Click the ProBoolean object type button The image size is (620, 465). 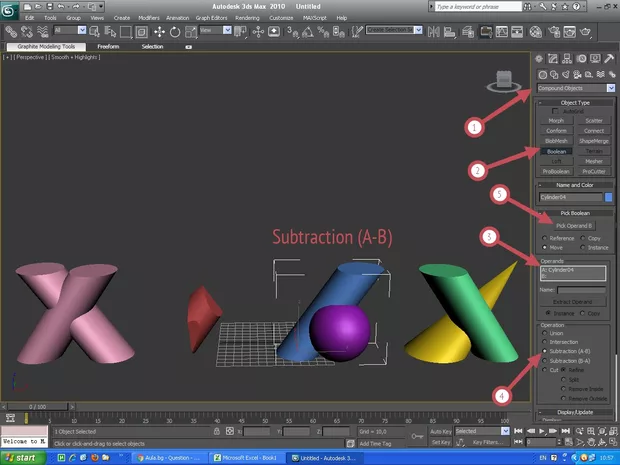pyautogui.click(x=556, y=171)
